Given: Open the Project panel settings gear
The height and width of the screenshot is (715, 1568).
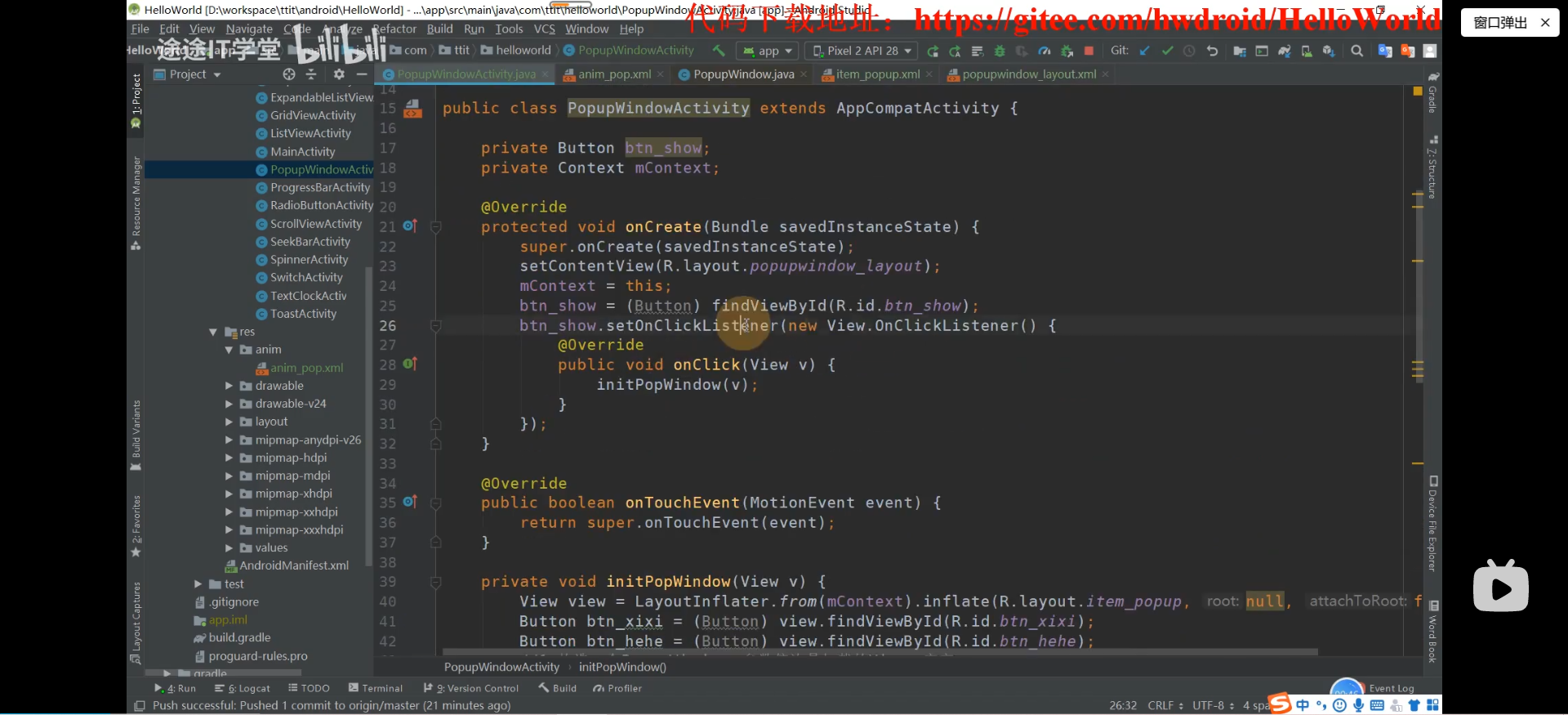Looking at the screenshot, I should pyautogui.click(x=339, y=74).
